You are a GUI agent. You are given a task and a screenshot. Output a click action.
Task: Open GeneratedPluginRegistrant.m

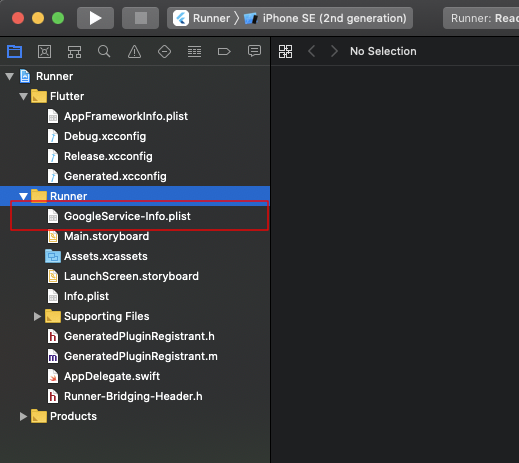[x=133, y=356]
